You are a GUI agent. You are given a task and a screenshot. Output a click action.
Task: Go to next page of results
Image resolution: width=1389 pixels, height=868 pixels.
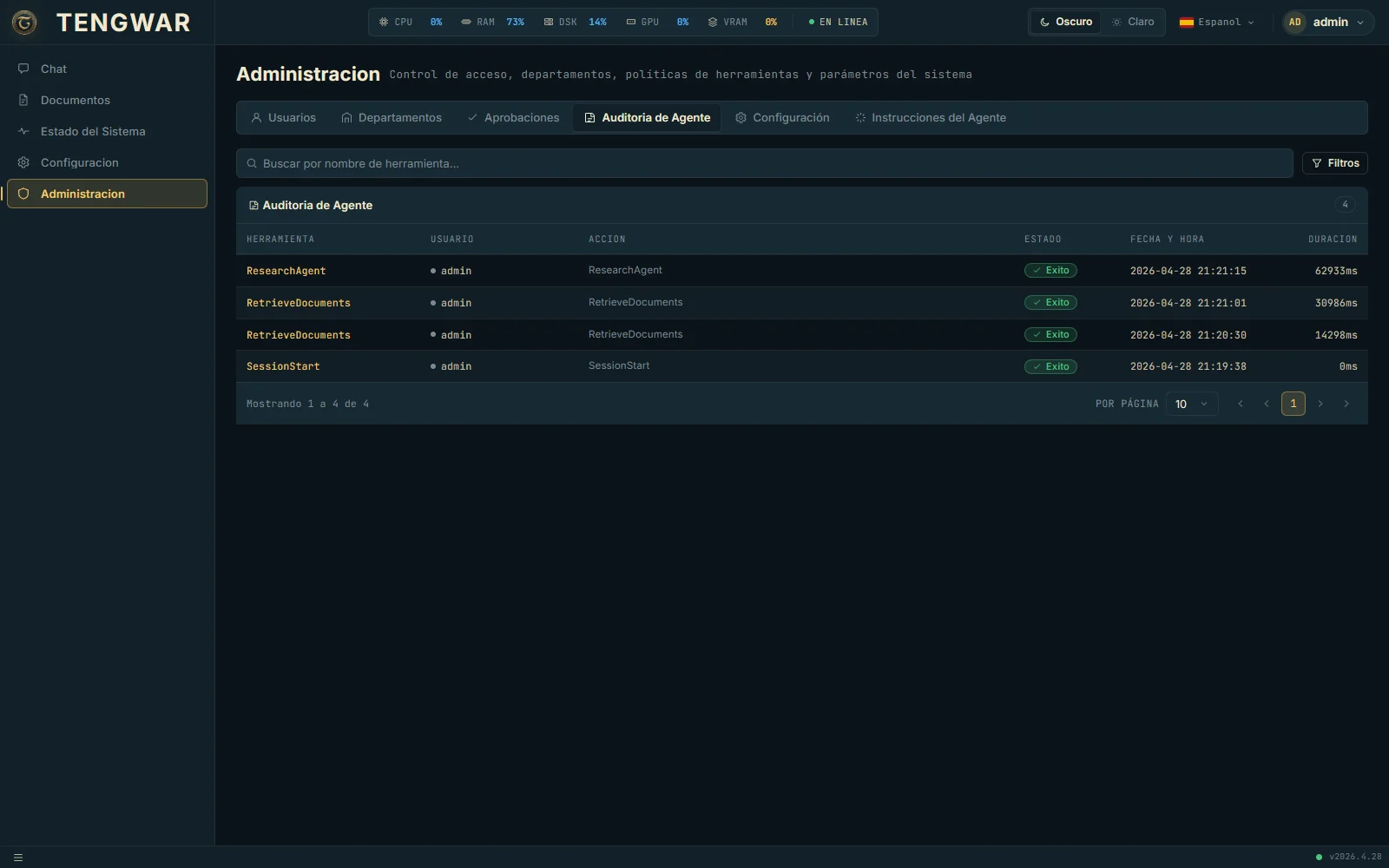[x=1320, y=404]
